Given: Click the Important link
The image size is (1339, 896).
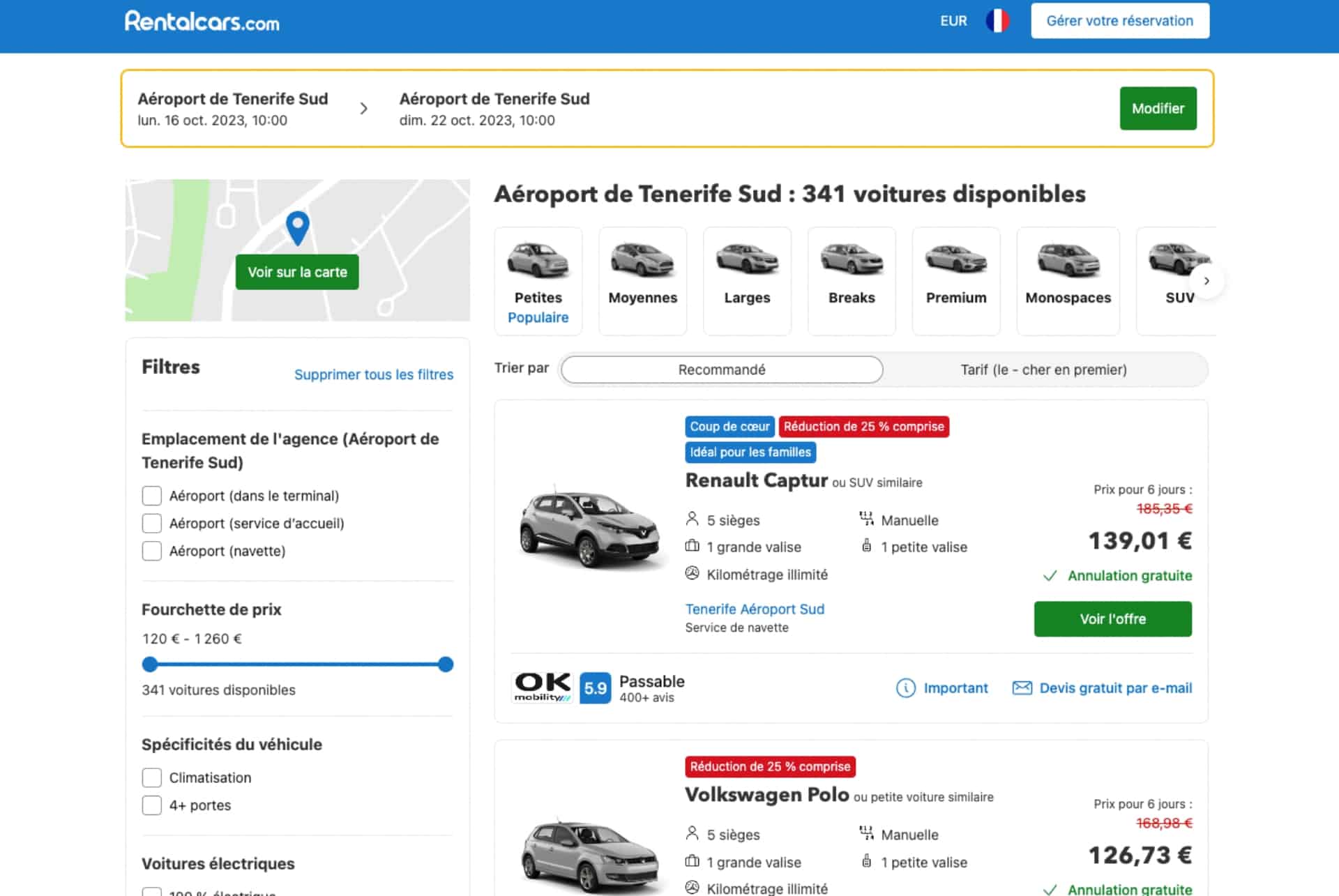Looking at the screenshot, I should [955, 688].
